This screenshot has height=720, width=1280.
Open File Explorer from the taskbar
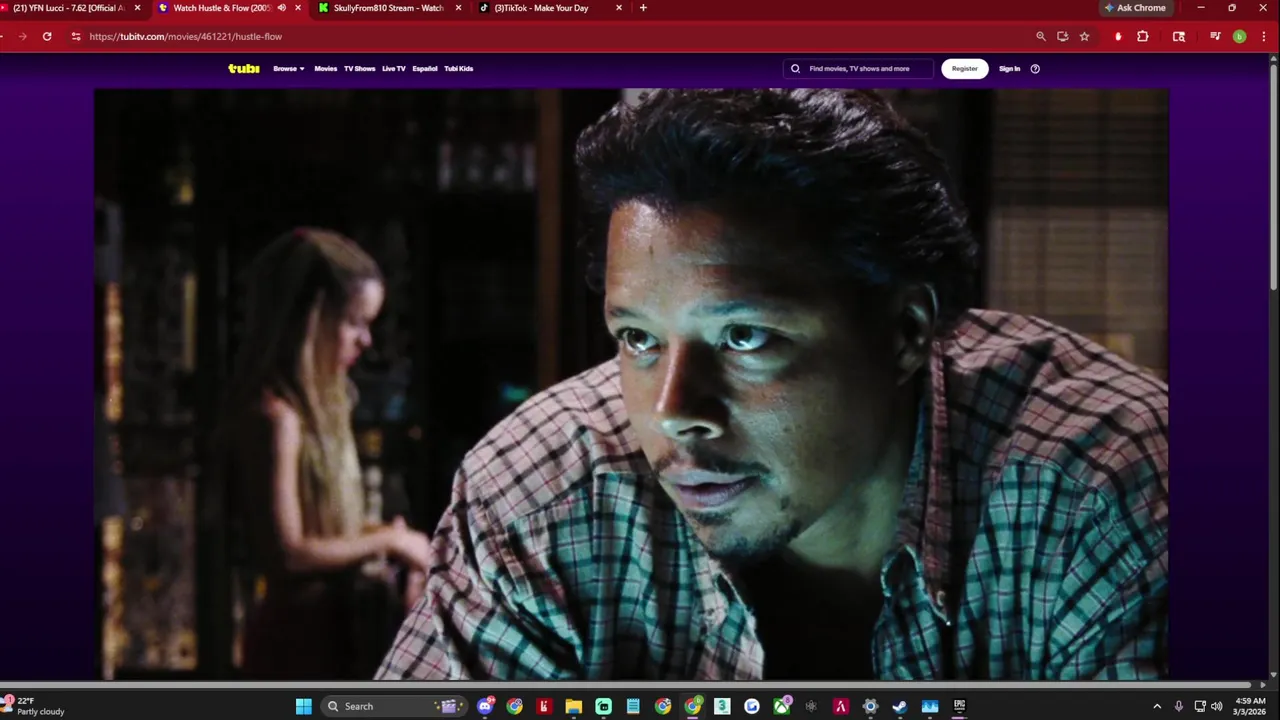pyautogui.click(x=574, y=706)
